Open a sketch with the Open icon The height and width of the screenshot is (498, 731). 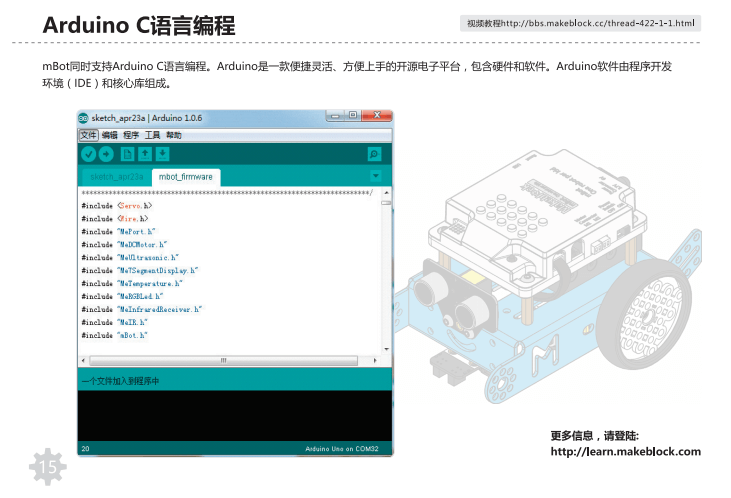[x=145, y=154]
